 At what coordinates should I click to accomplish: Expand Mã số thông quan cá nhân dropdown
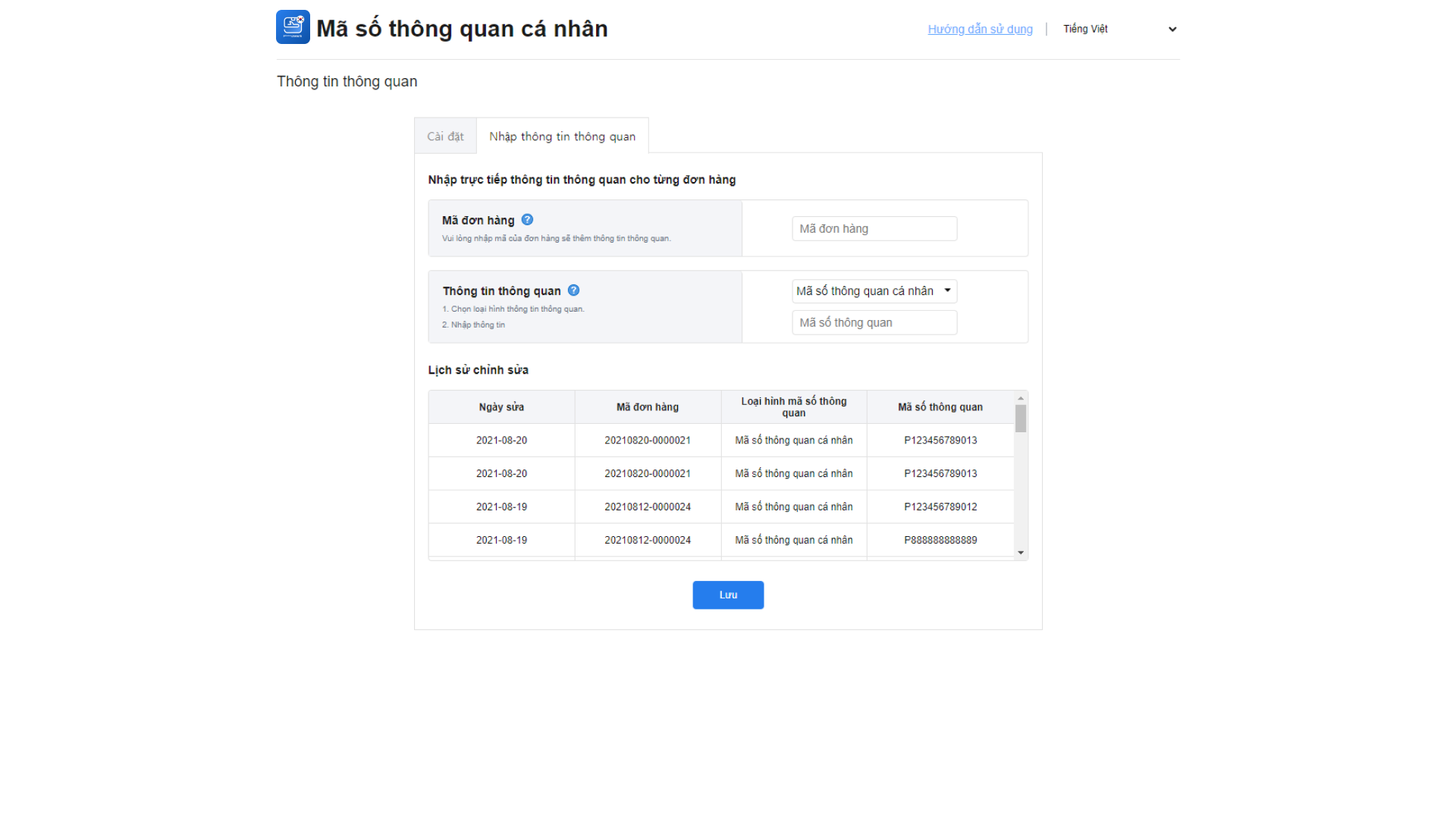click(874, 291)
